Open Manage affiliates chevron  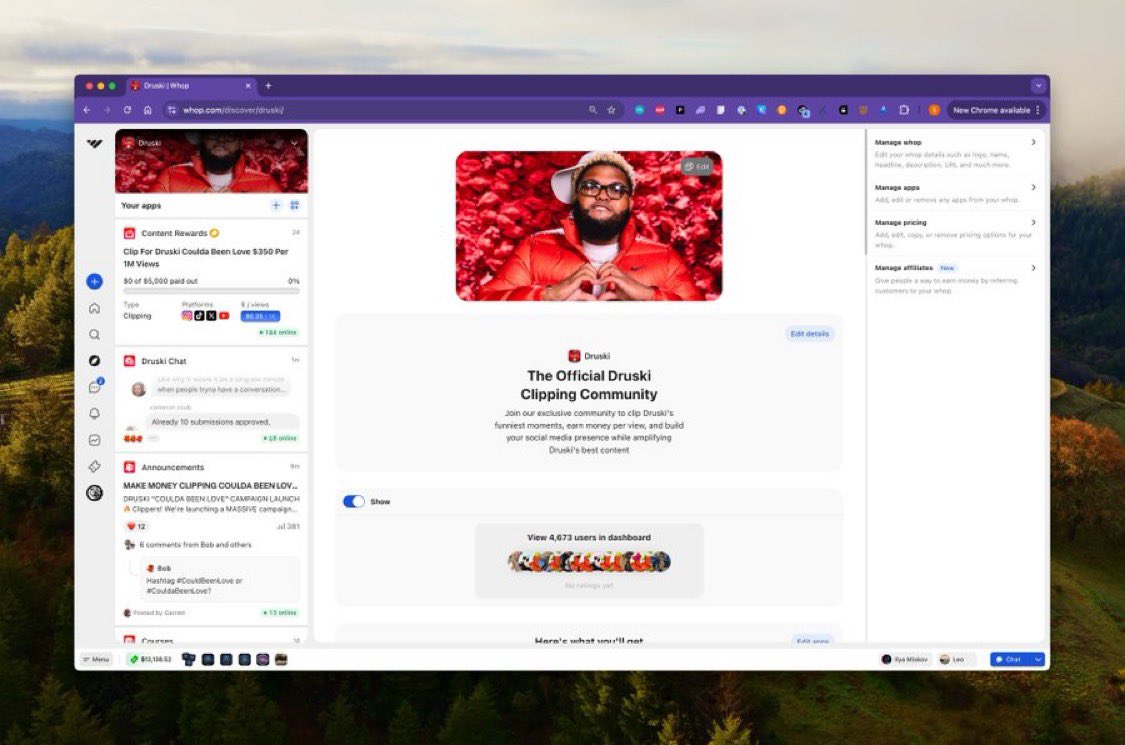[x=1033, y=268]
